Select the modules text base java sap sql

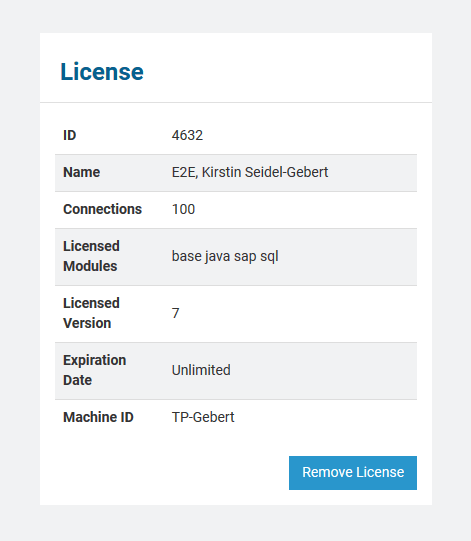[x=225, y=256]
